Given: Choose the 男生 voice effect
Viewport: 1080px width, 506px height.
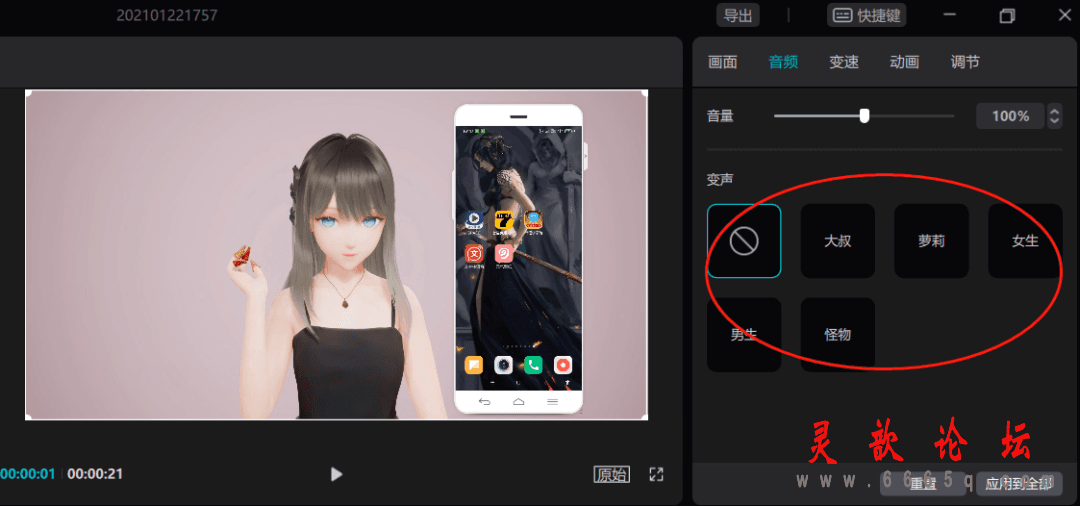Looking at the screenshot, I should click(x=744, y=335).
